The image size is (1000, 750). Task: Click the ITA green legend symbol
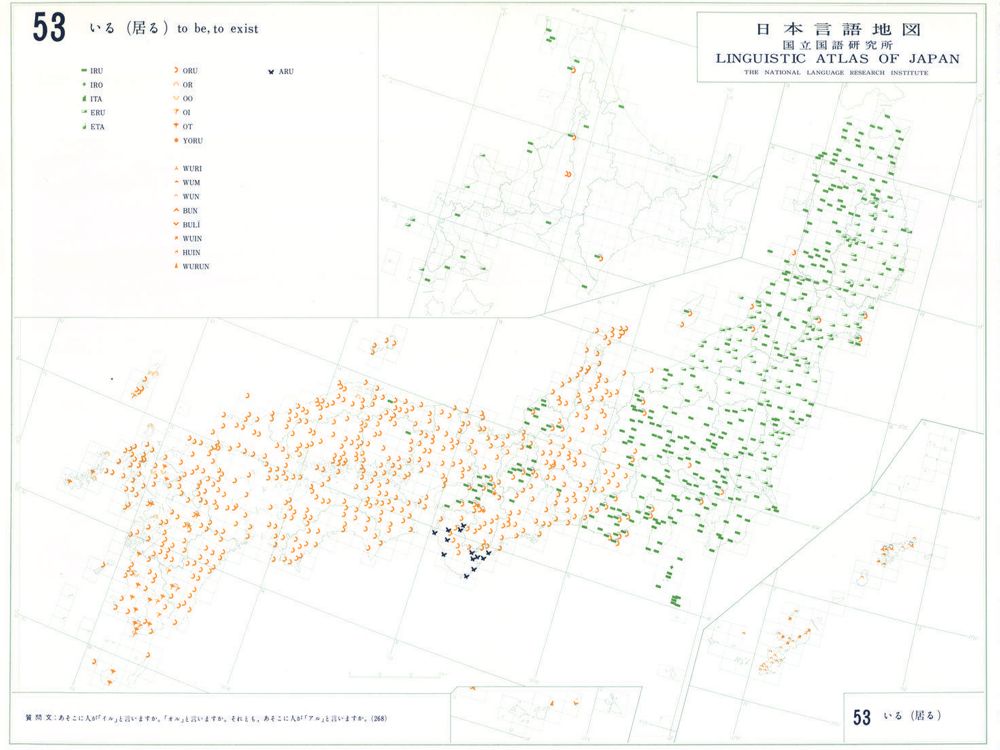[x=83, y=100]
